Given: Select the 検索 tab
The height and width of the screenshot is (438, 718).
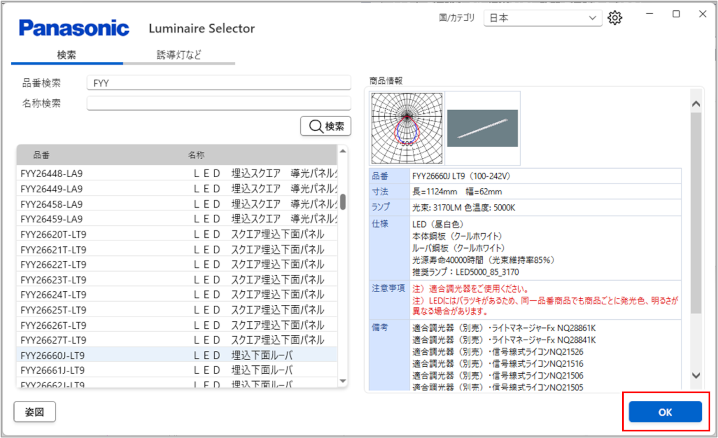Looking at the screenshot, I should [67, 55].
